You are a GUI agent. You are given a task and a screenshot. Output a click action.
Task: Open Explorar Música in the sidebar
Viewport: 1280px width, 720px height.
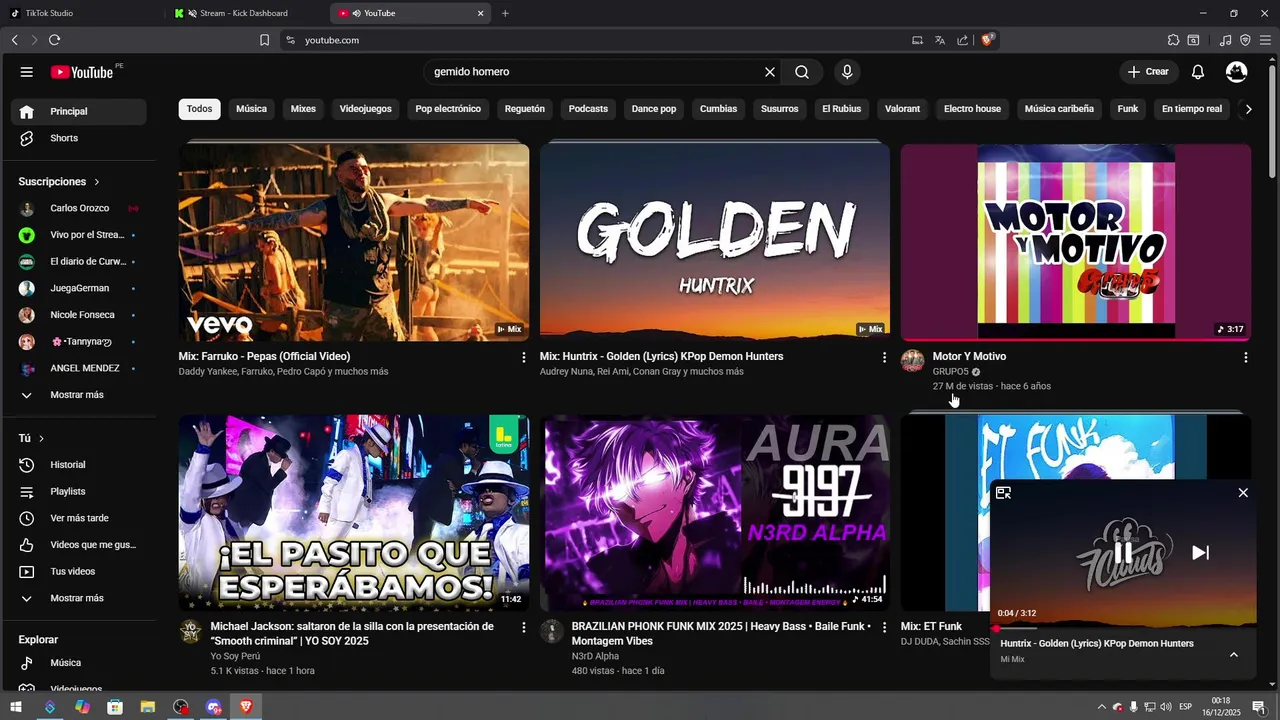pos(78,663)
